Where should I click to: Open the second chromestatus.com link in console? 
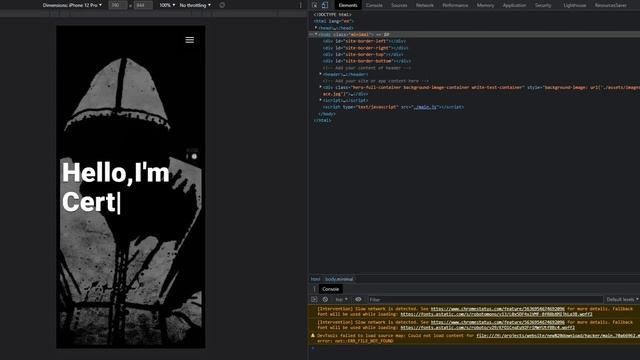[x=498, y=322]
